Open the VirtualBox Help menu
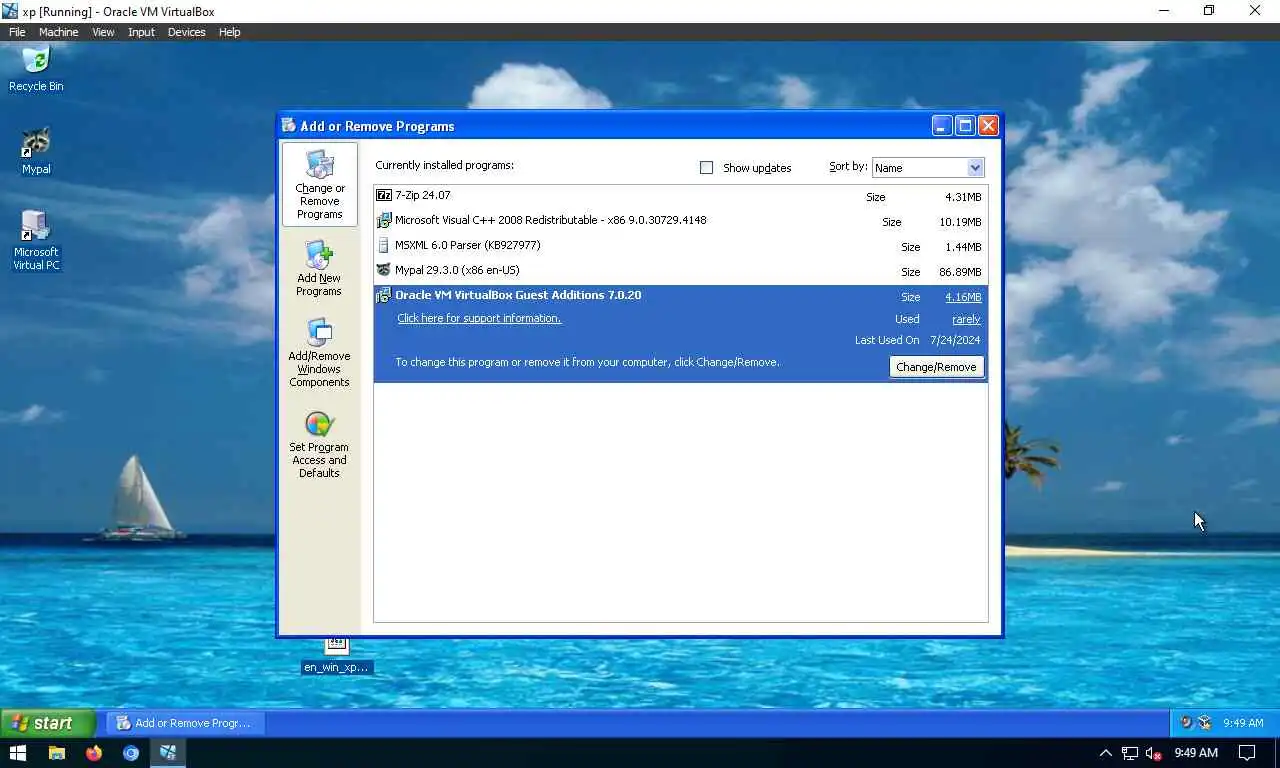This screenshot has height=768, width=1280. (229, 32)
